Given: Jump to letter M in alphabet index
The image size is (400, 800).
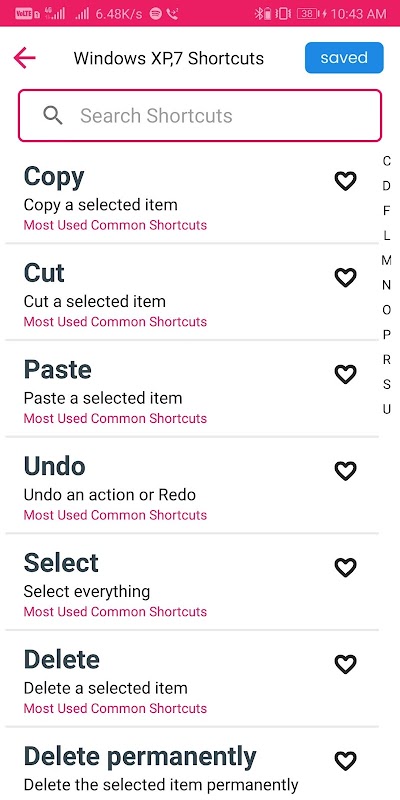Looking at the screenshot, I should point(387,260).
